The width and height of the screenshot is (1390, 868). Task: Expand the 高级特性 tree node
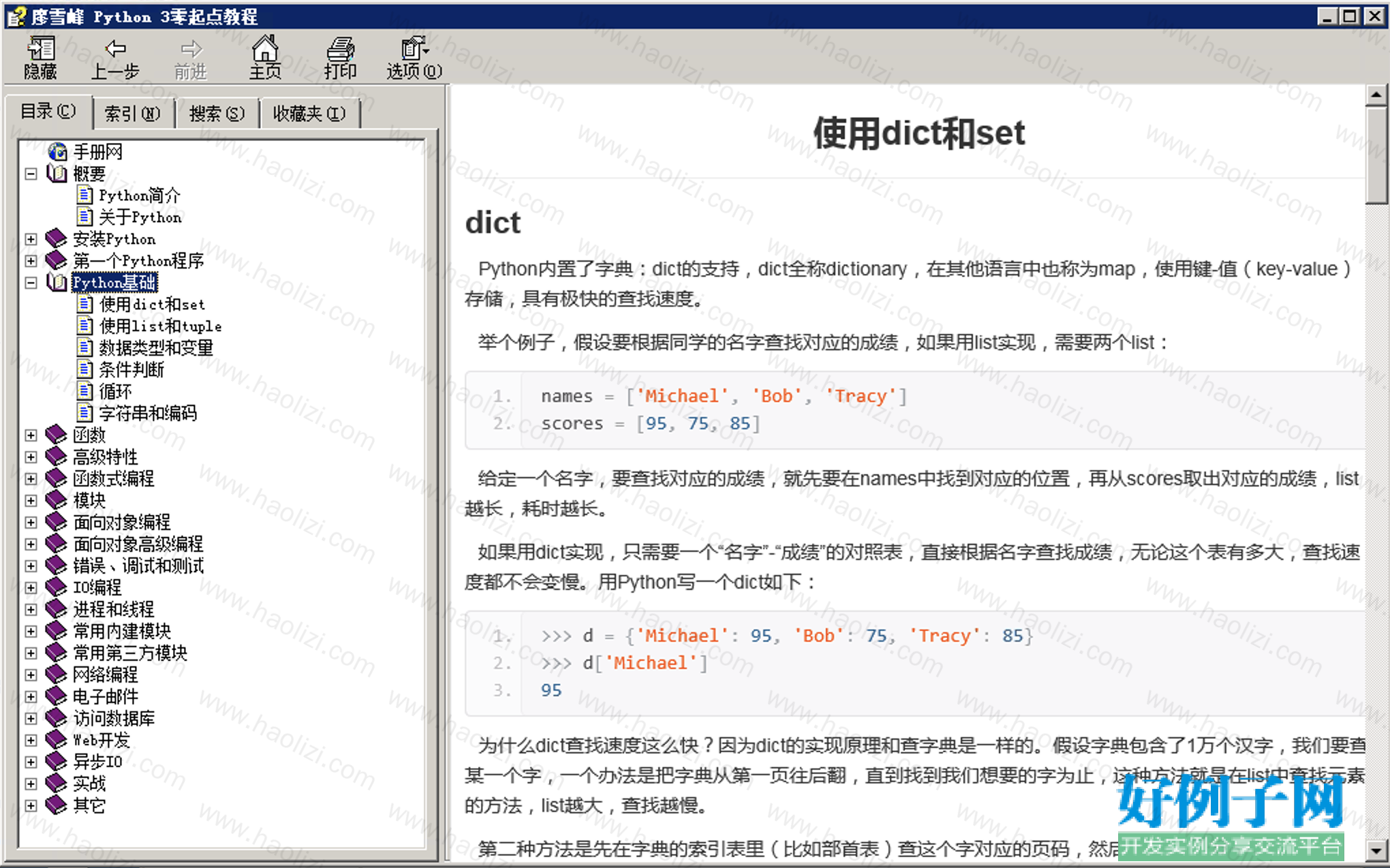pyautogui.click(x=31, y=457)
